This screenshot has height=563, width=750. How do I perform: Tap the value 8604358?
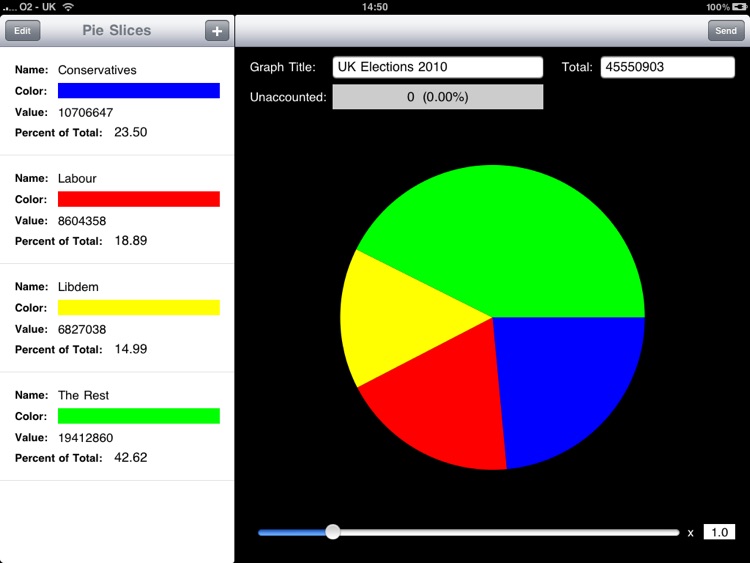[x=82, y=221]
